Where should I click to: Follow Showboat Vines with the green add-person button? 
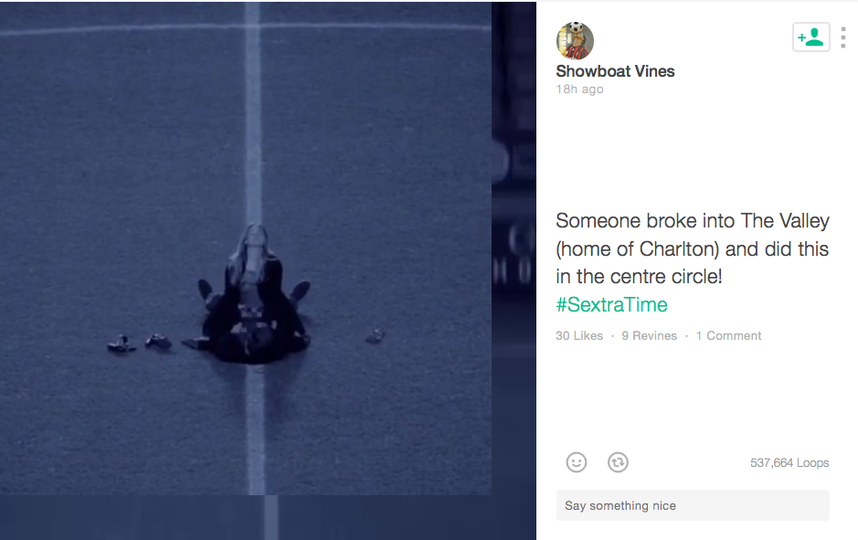(811, 37)
